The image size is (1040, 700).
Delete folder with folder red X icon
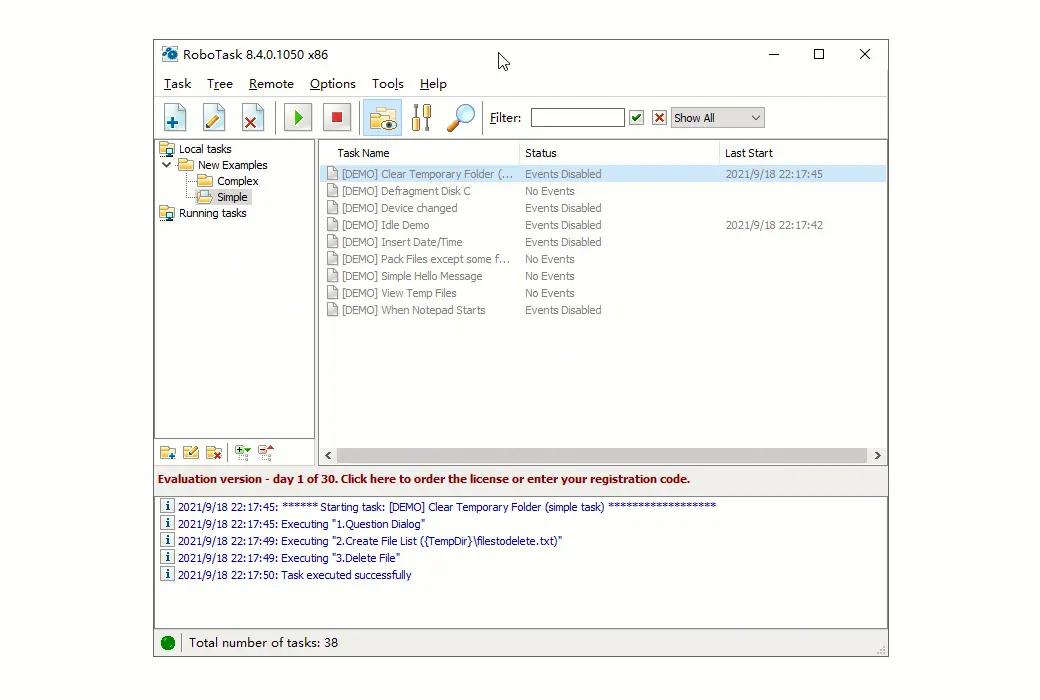coord(214,453)
